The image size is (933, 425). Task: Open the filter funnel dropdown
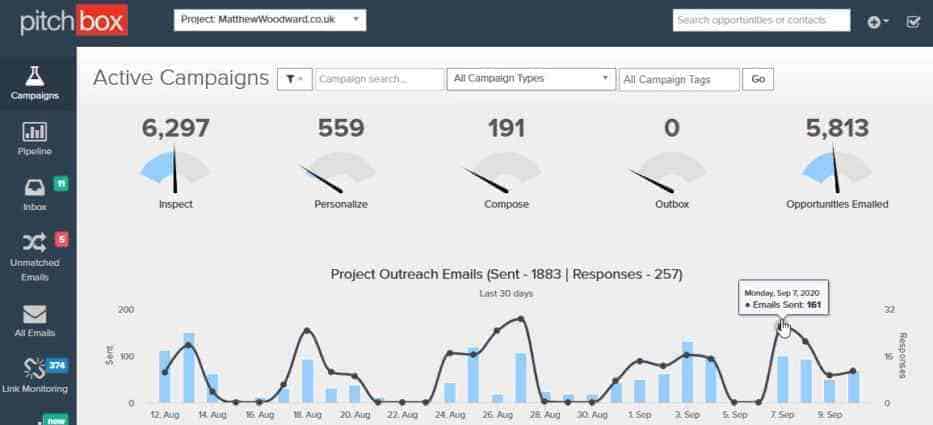click(295, 79)
